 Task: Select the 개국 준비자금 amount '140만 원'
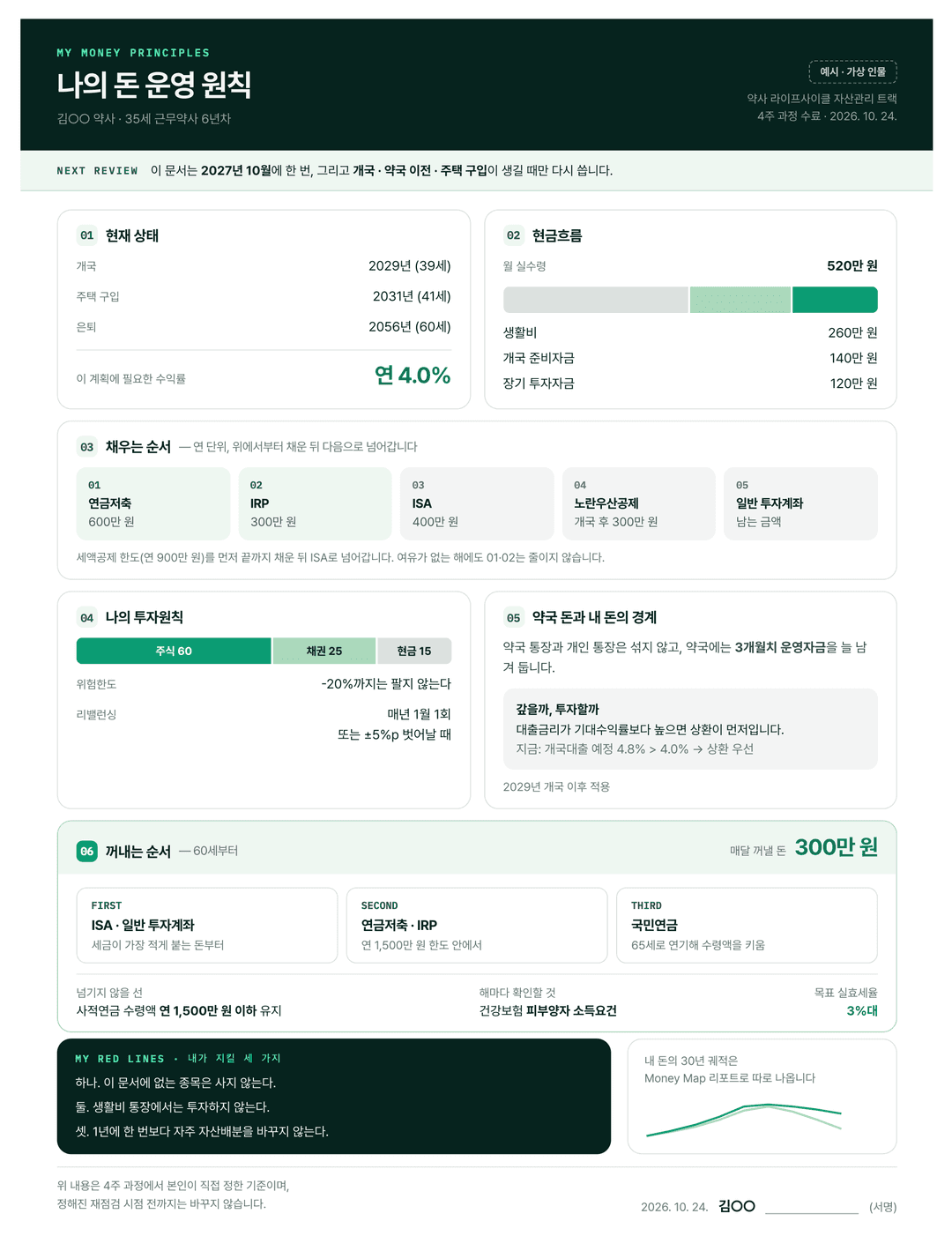pyautogui.click(x=853, y=358)
